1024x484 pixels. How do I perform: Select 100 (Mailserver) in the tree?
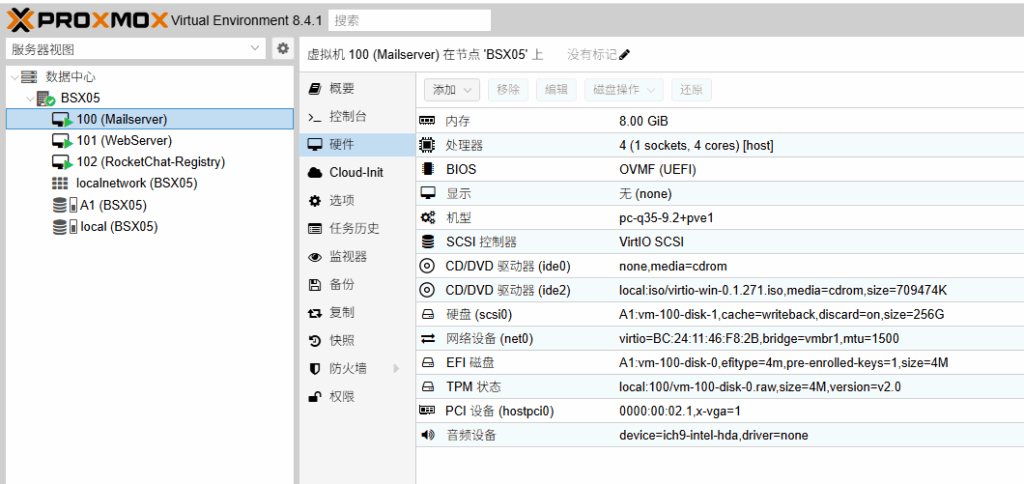(x=150, y=119)
